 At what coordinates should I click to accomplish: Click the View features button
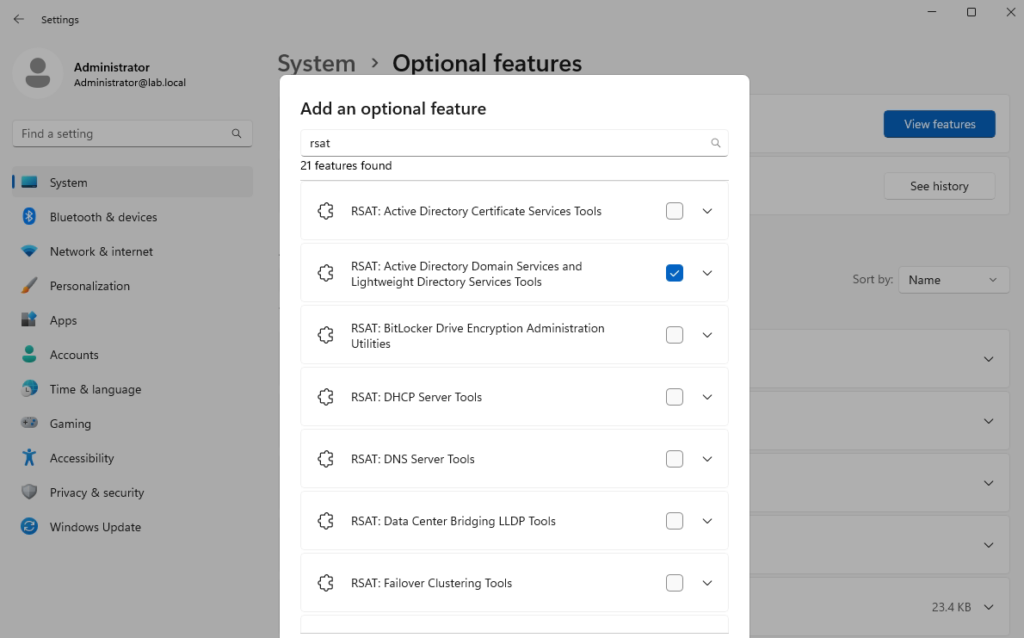(939, 124)
